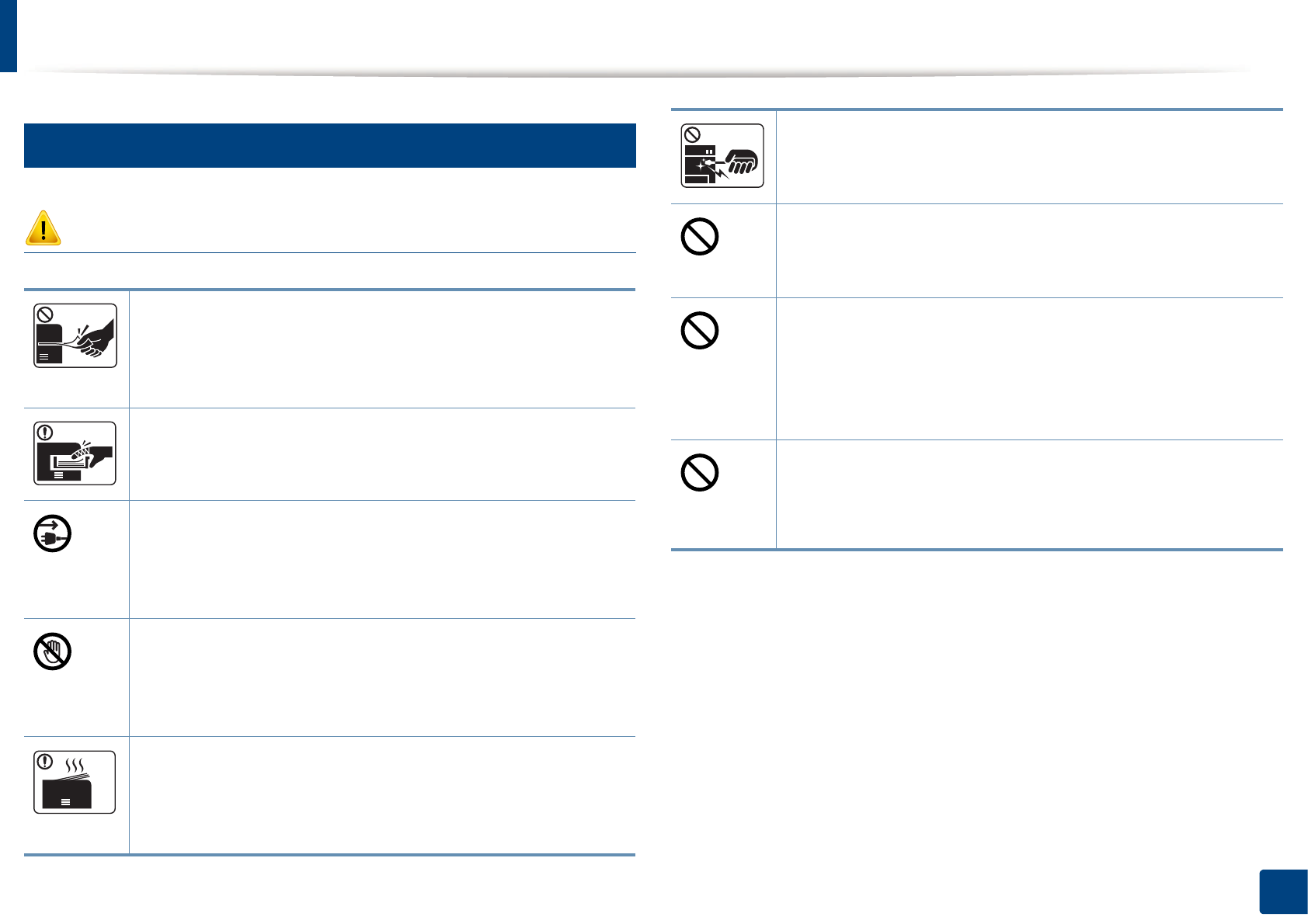
Task: Click the do-not-touch hand icon
Action: tap(53, 651)
